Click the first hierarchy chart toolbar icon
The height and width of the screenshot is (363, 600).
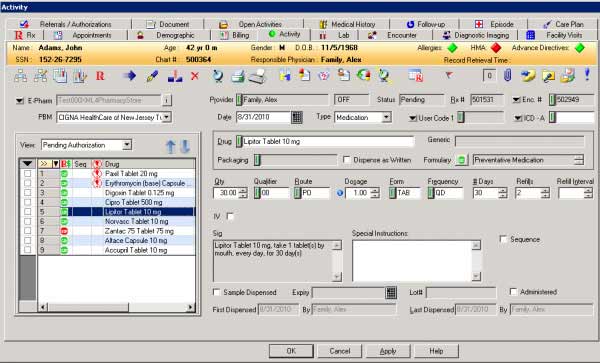coord(21,76)
